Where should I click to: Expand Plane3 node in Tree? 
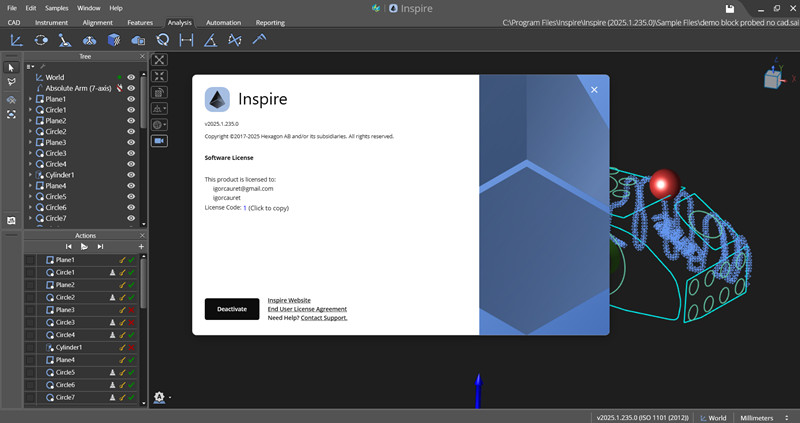coord(30,142)
